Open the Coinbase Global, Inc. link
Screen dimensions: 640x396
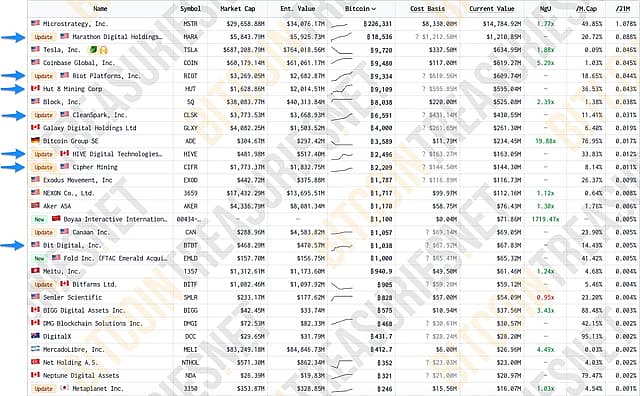pos(79,63)
